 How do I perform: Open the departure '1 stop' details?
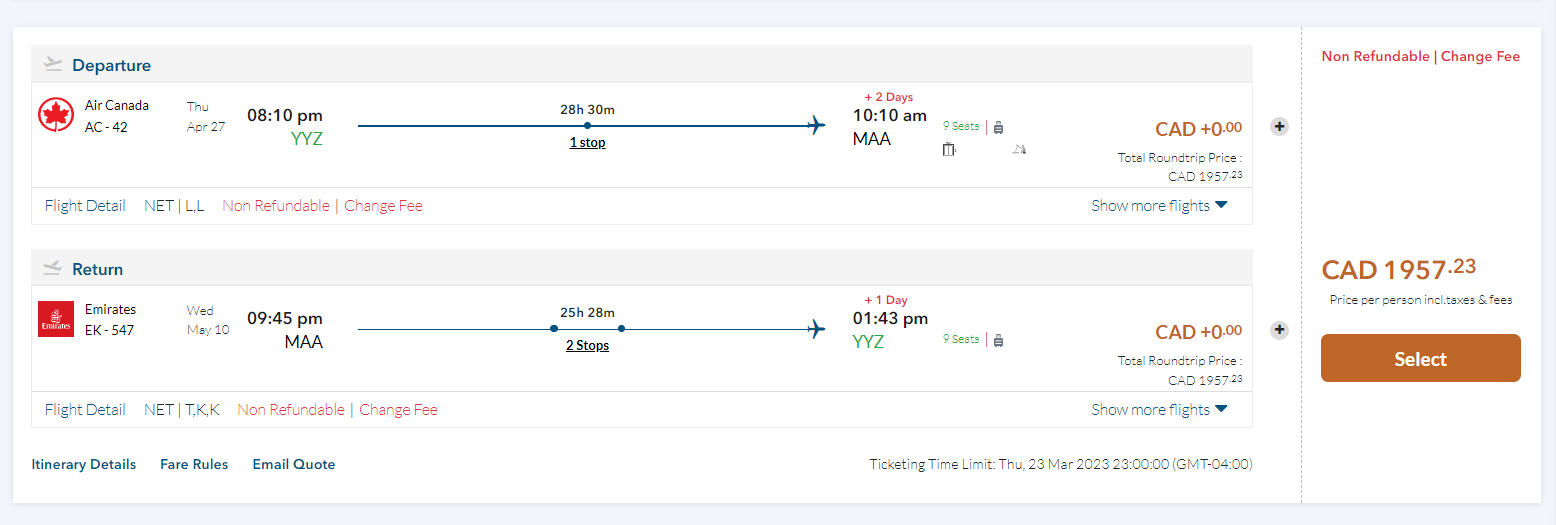(x=587, y=142)
